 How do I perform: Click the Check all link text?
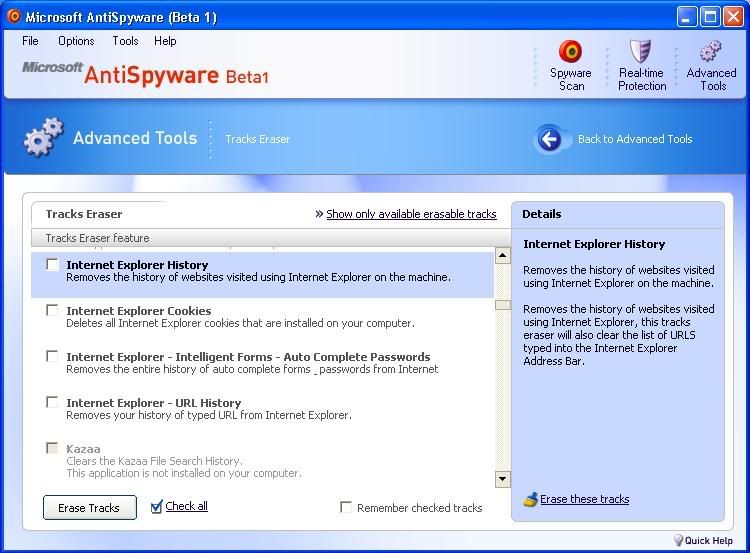(187, 506)
